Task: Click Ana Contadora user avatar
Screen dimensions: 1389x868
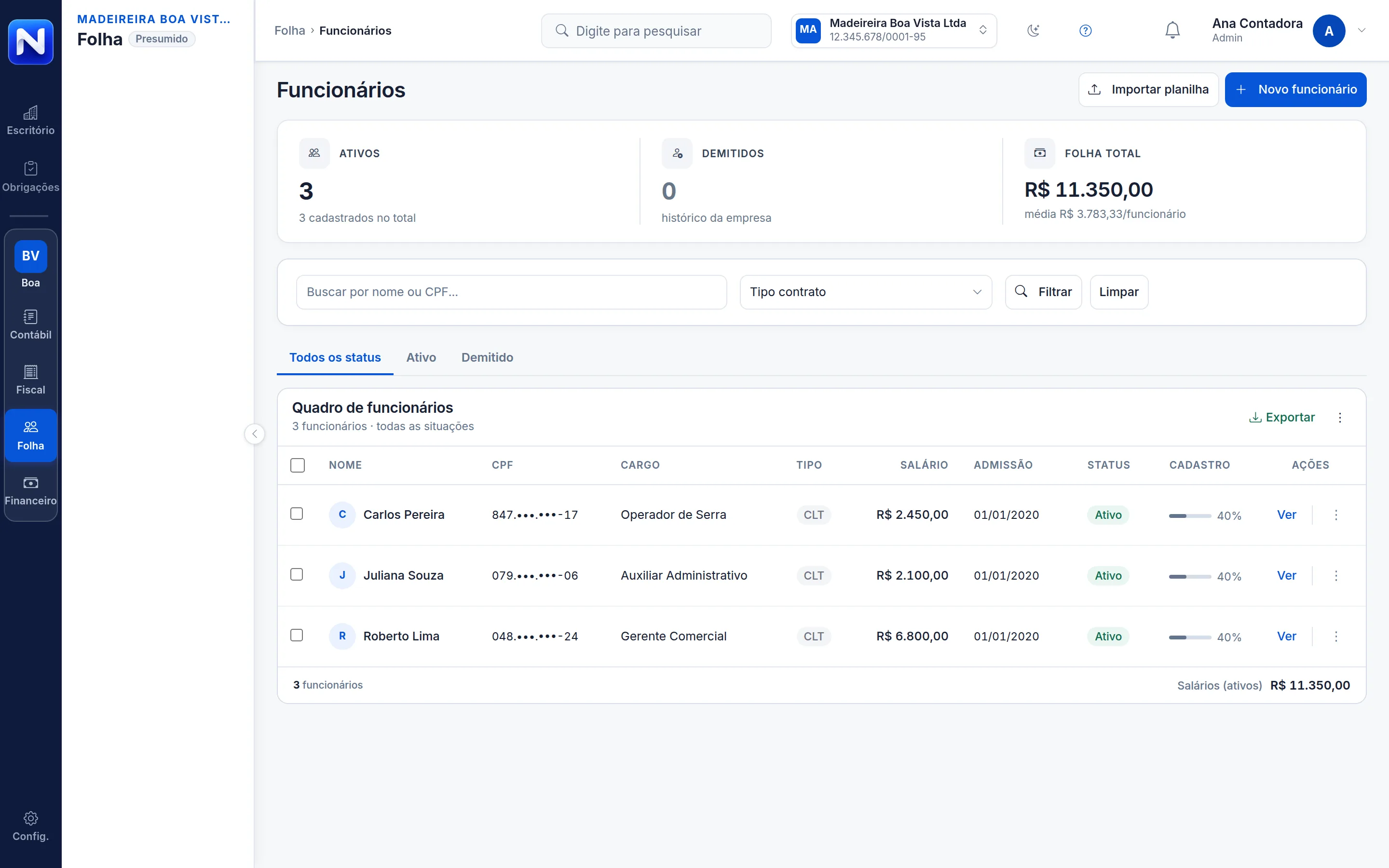Action: 1329,31
